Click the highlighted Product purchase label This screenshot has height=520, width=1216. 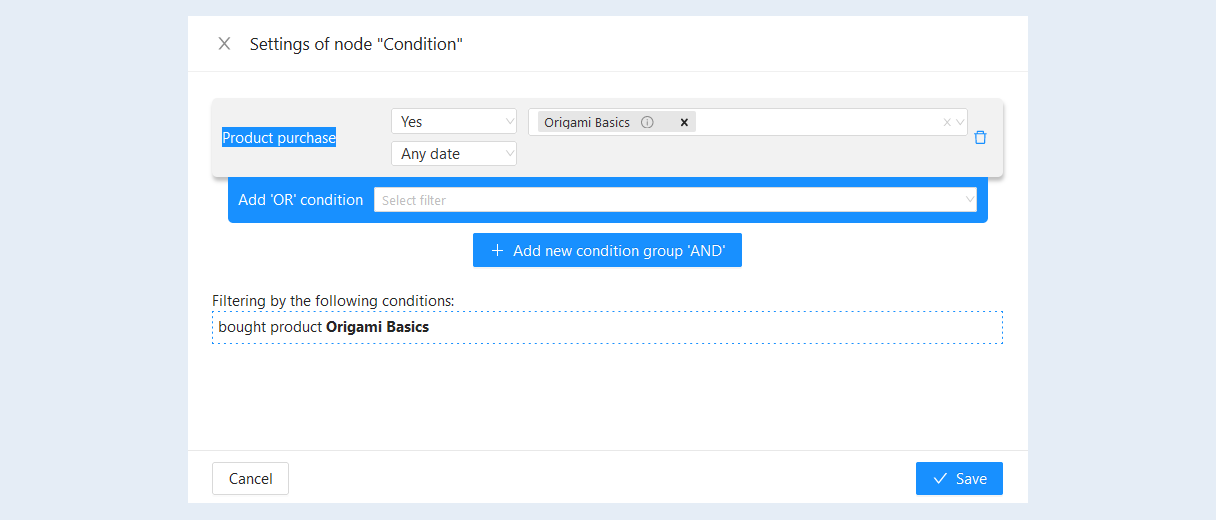coord(279,138)
